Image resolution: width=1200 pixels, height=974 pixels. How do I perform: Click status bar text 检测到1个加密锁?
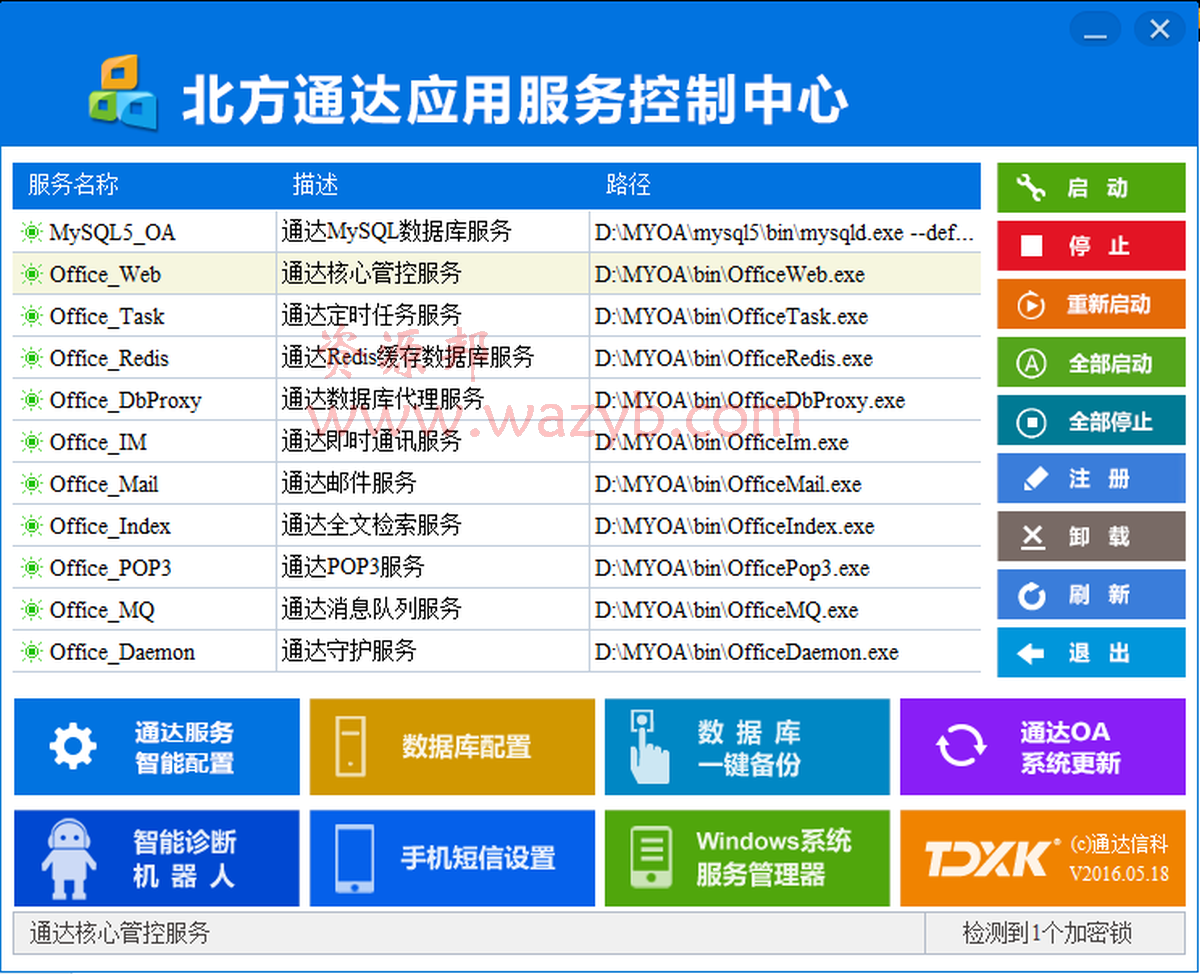coord(1047,934)
